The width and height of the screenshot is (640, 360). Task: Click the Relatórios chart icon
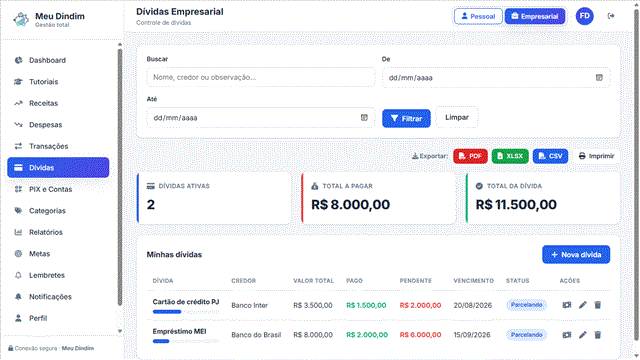pos(18,232)
